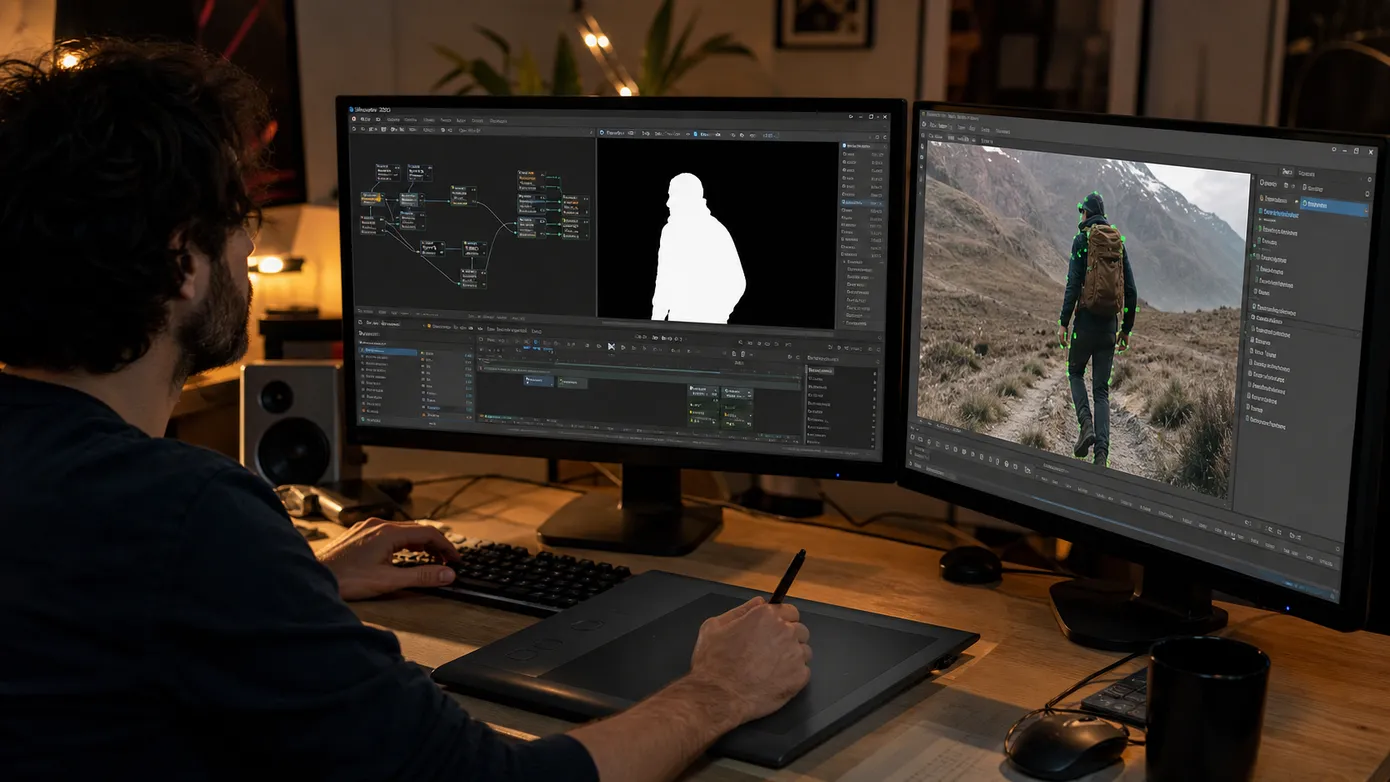
Task: Click the white X-shaped cut icon above the timeline
Action: (611, 346)
